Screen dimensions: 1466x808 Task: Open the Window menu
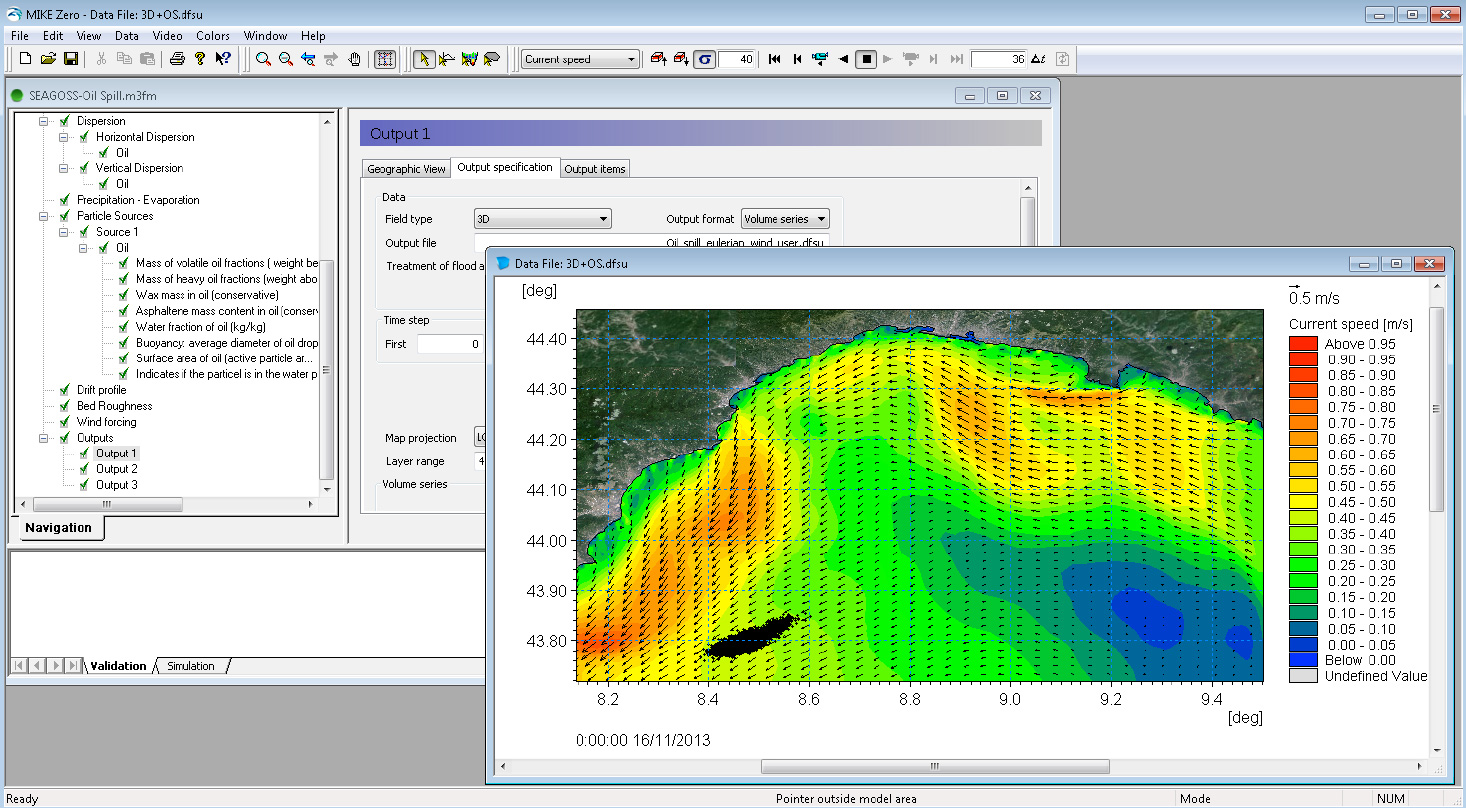click(265, 35)
